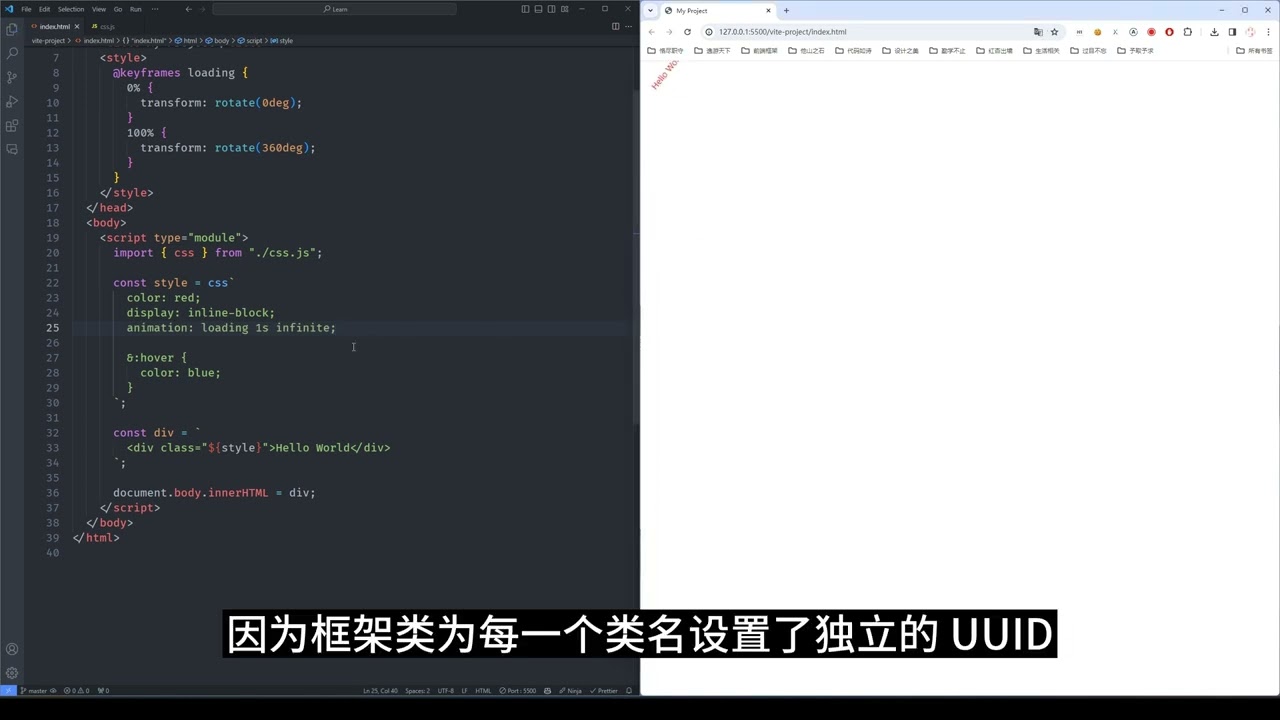Viewport: 1280px width, 720px height.
Task: Toggle the primary sidebar in VS Code
Action: 525,9
